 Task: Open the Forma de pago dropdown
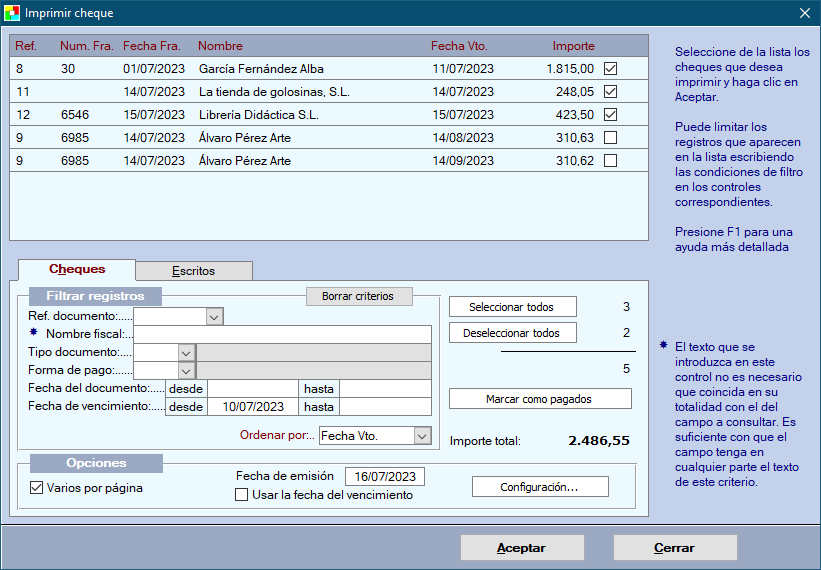[185, 371]
